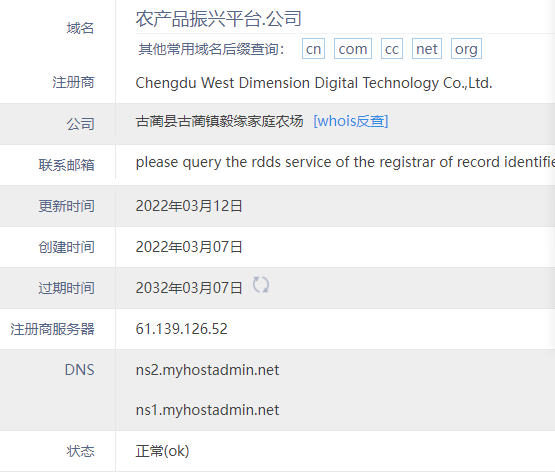This screenshot has height=473, width=555.
Task: Query the org domain suffix
Action: (x=466, y=49)
